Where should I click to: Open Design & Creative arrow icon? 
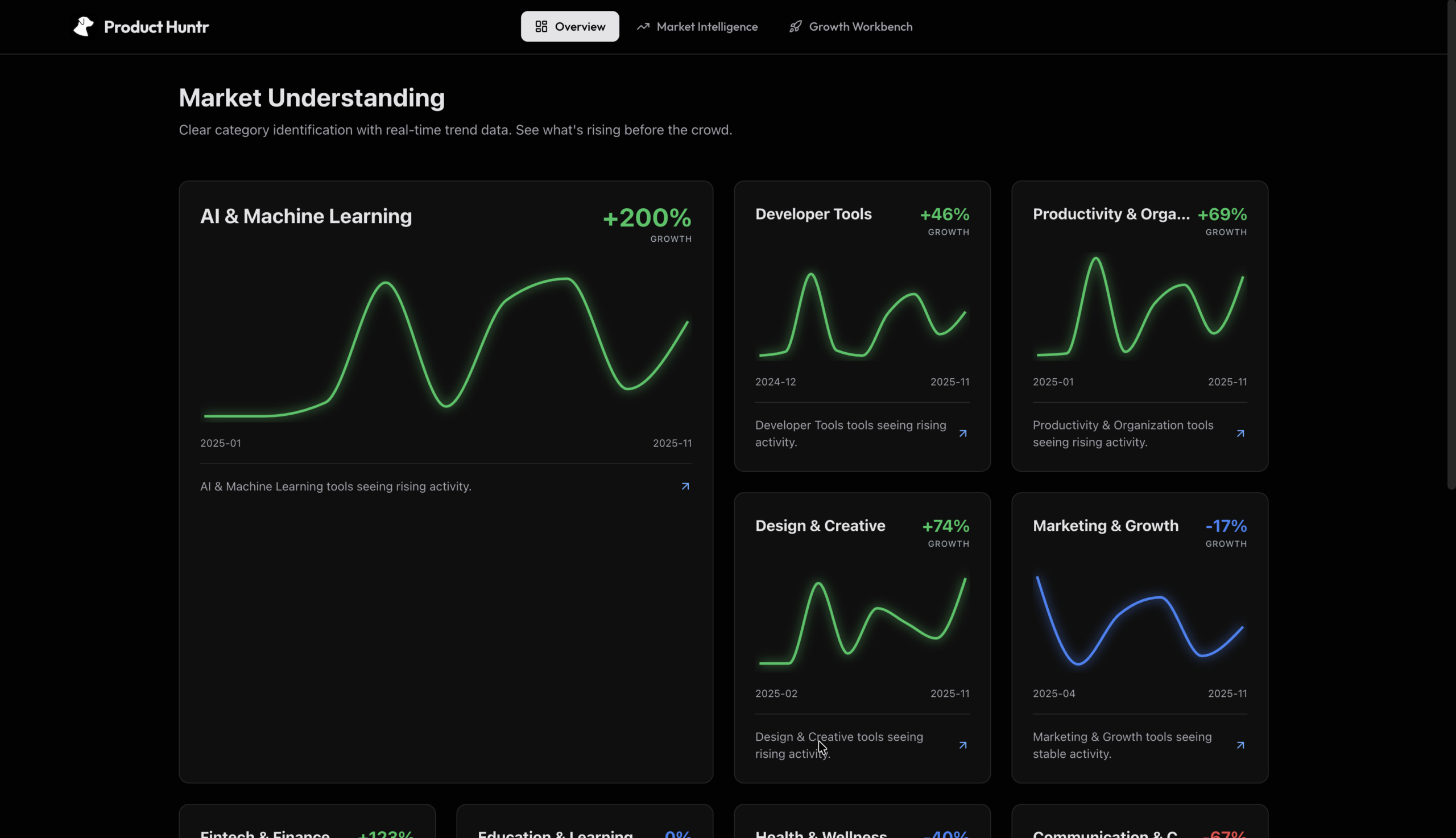point(962,745)
